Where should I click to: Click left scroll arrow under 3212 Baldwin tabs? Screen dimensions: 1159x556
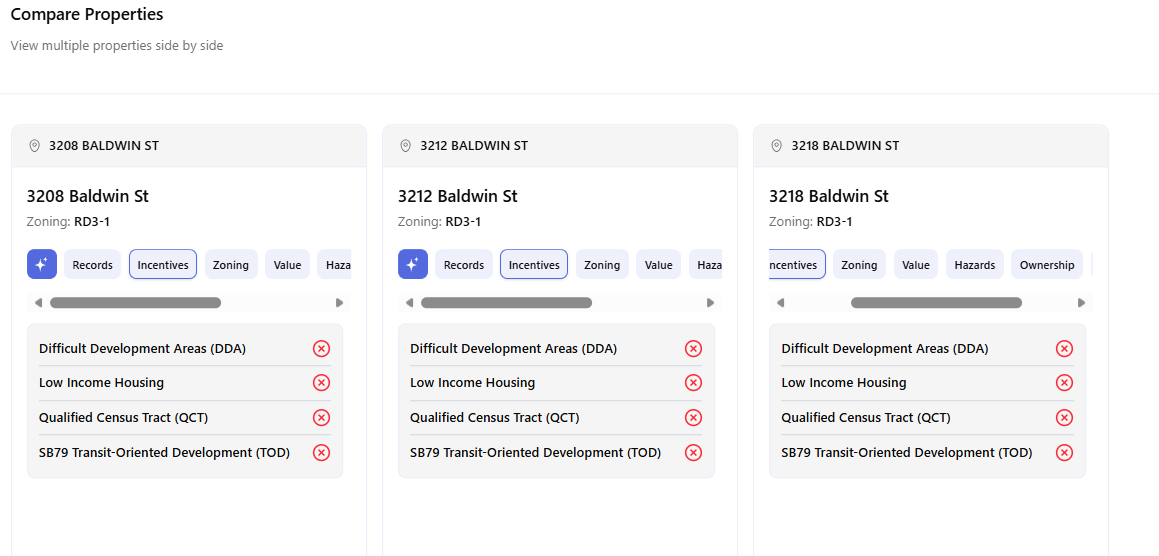[x=409, y=302]
